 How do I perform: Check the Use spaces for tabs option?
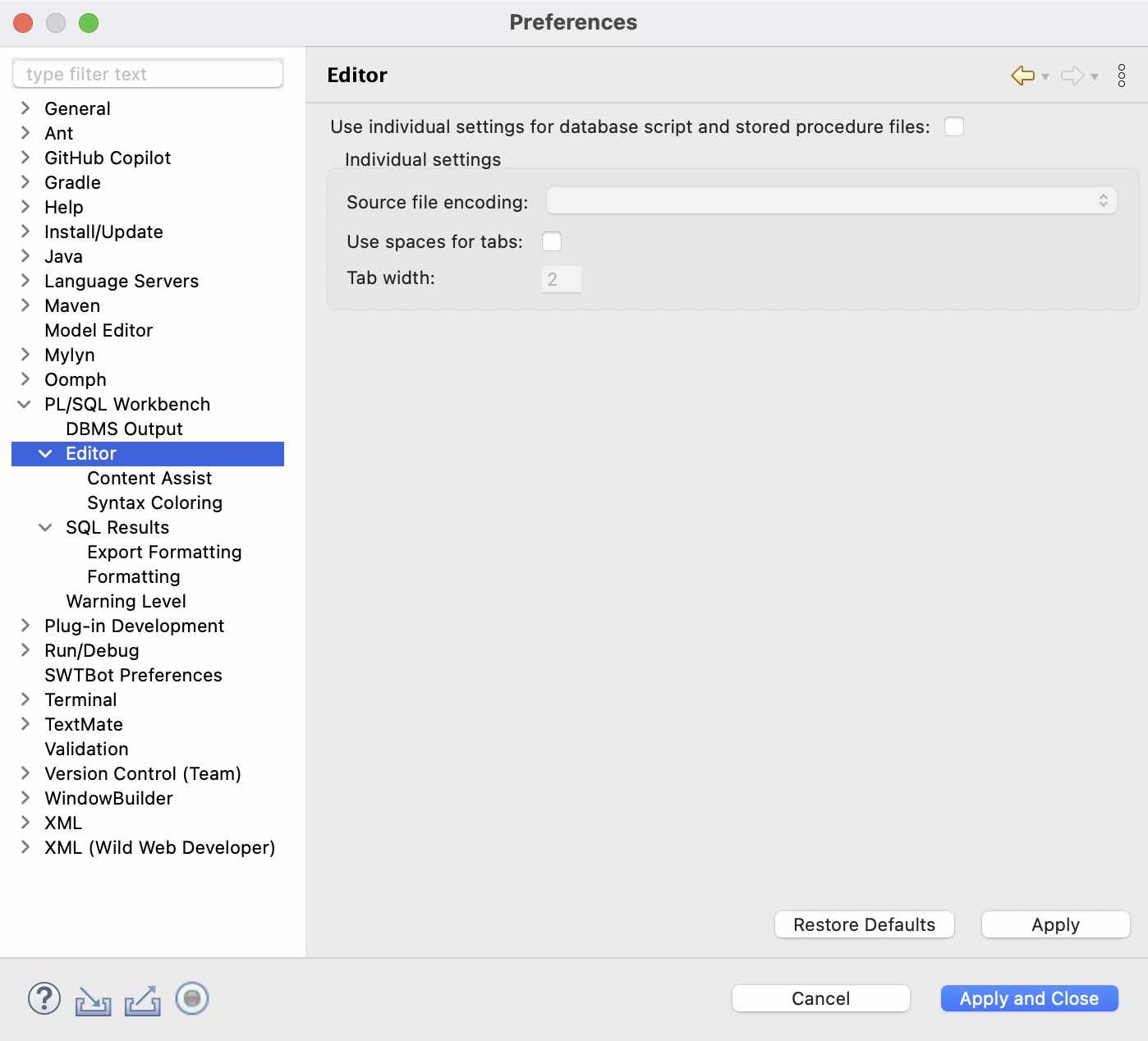tap(552, 241)
